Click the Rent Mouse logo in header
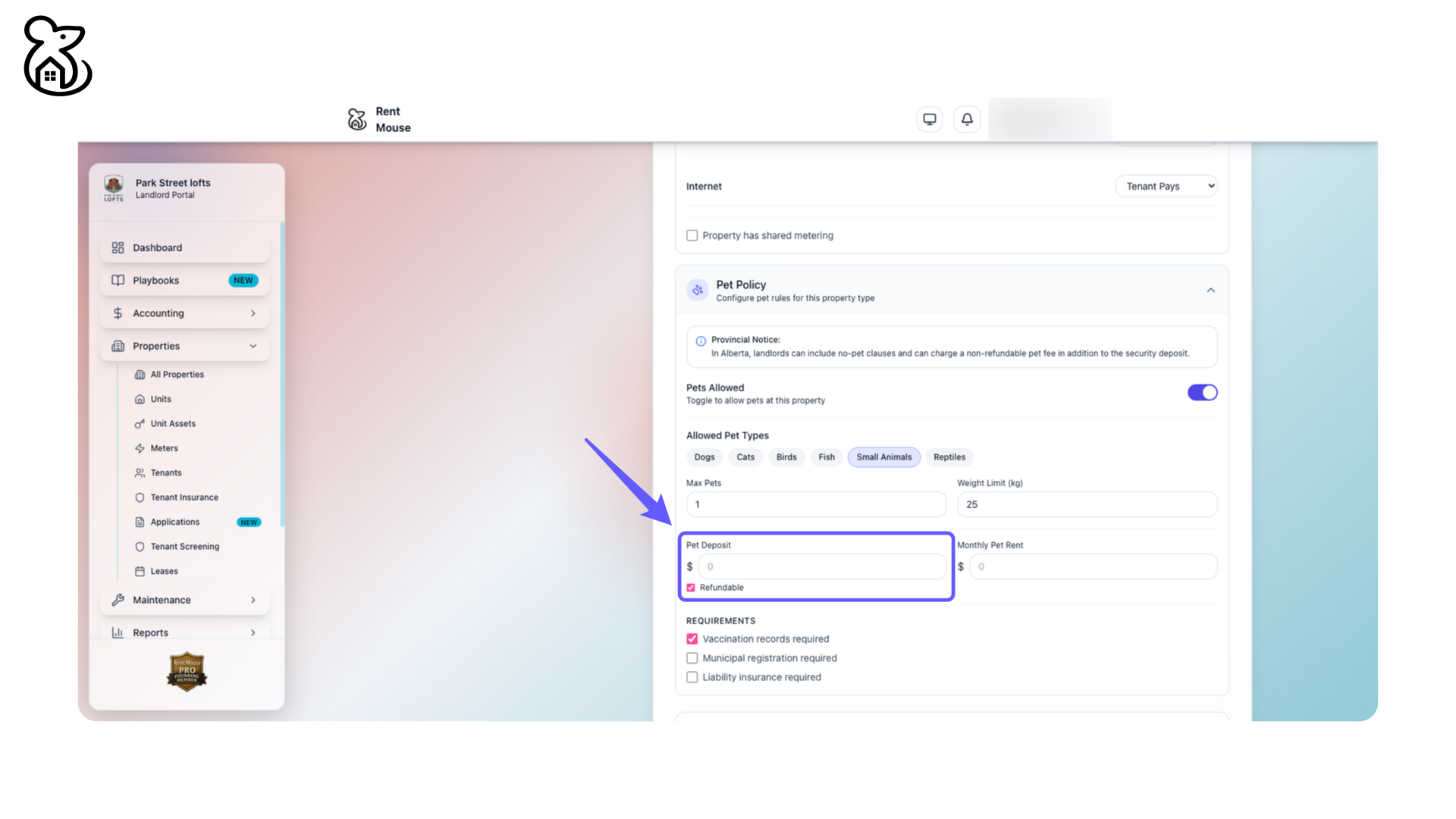Image resolution: width=1456 pixels, height=819 pixels. click(x=357, y=119)
